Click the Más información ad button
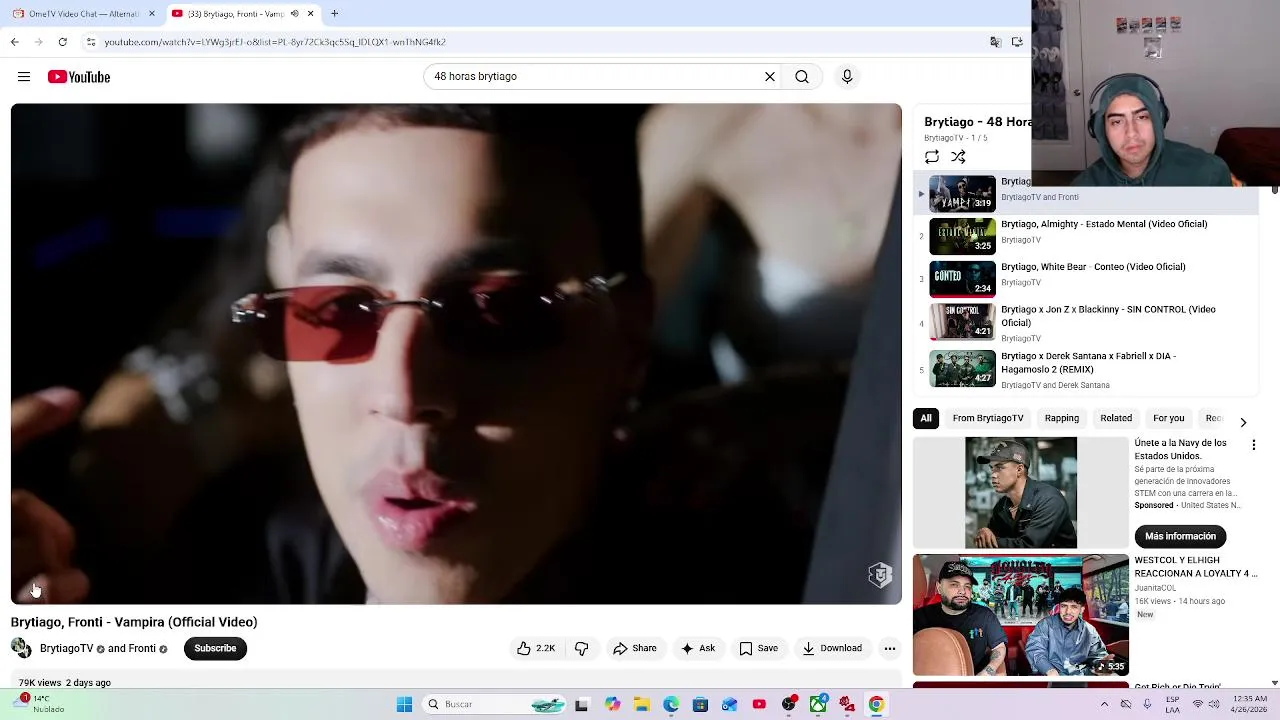This screenshot has height=720, width=1280. click(x=1180, y=536)
